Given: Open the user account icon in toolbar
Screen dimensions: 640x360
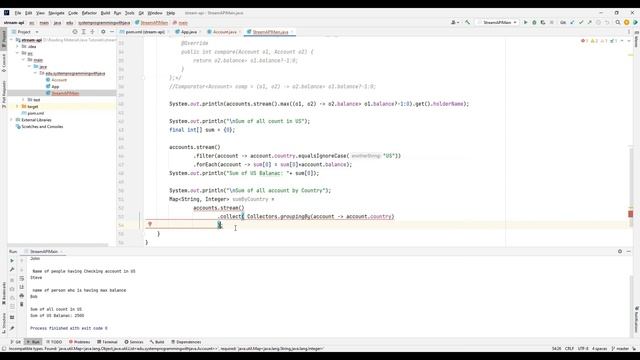Looking at the screenshot, I should pyautogui.click(x=454, y=22).
